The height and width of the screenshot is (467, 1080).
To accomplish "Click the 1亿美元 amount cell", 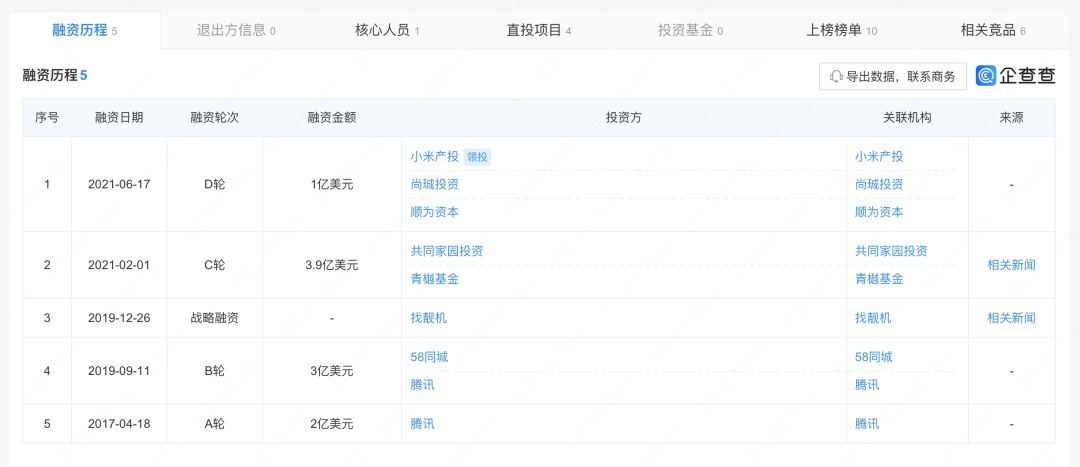I will (332, 185).
